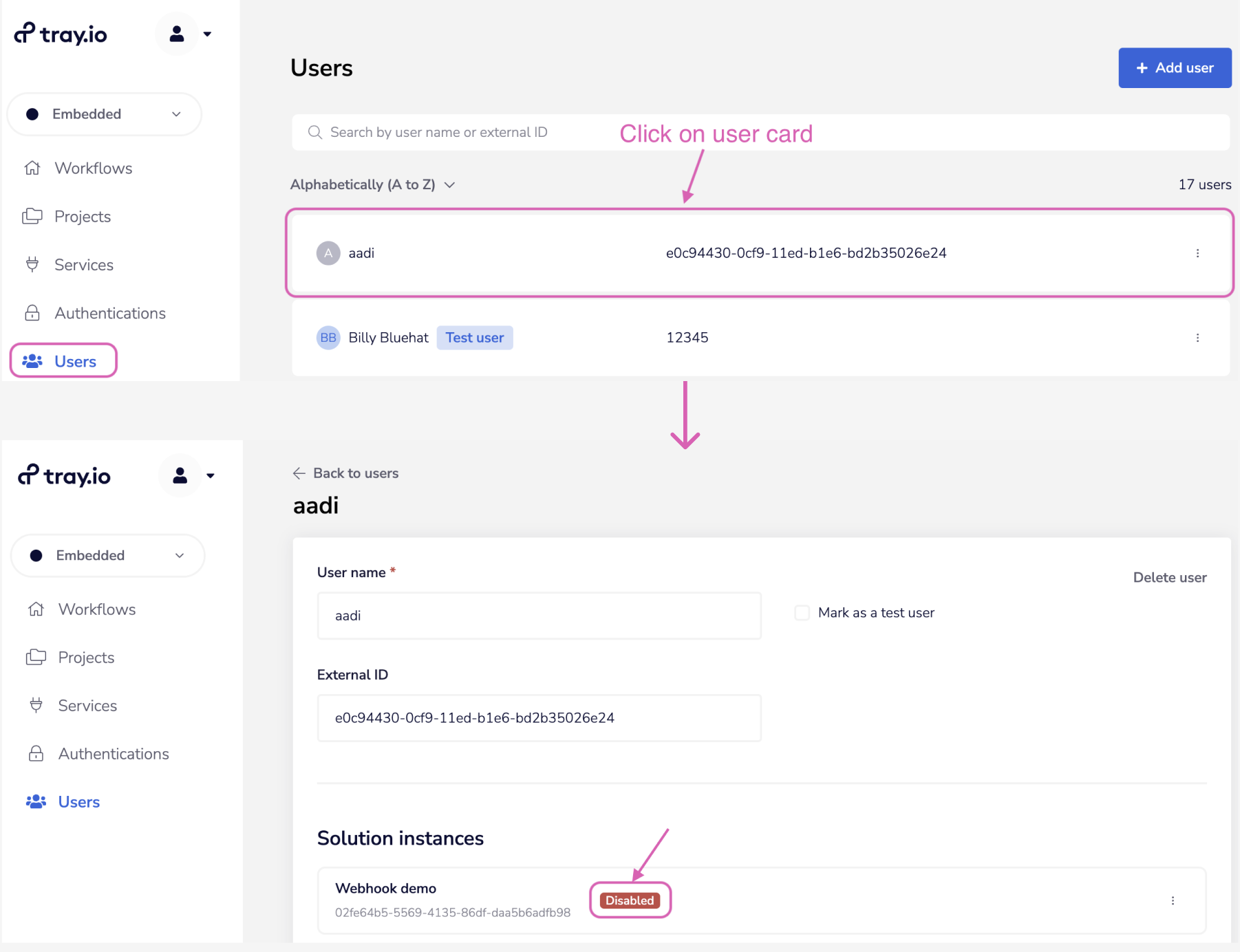
Task: Open the top account profile dropdown
Action: 184,34
